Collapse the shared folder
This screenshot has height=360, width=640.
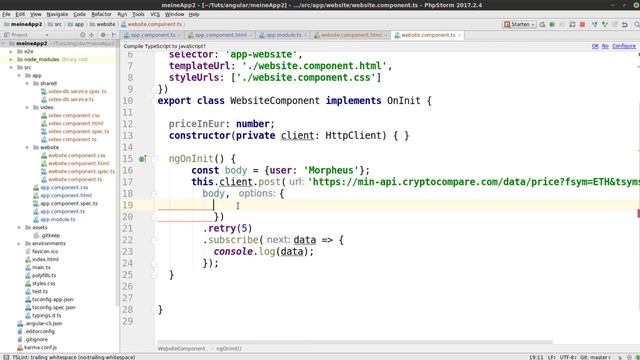(x=27, y=83)
